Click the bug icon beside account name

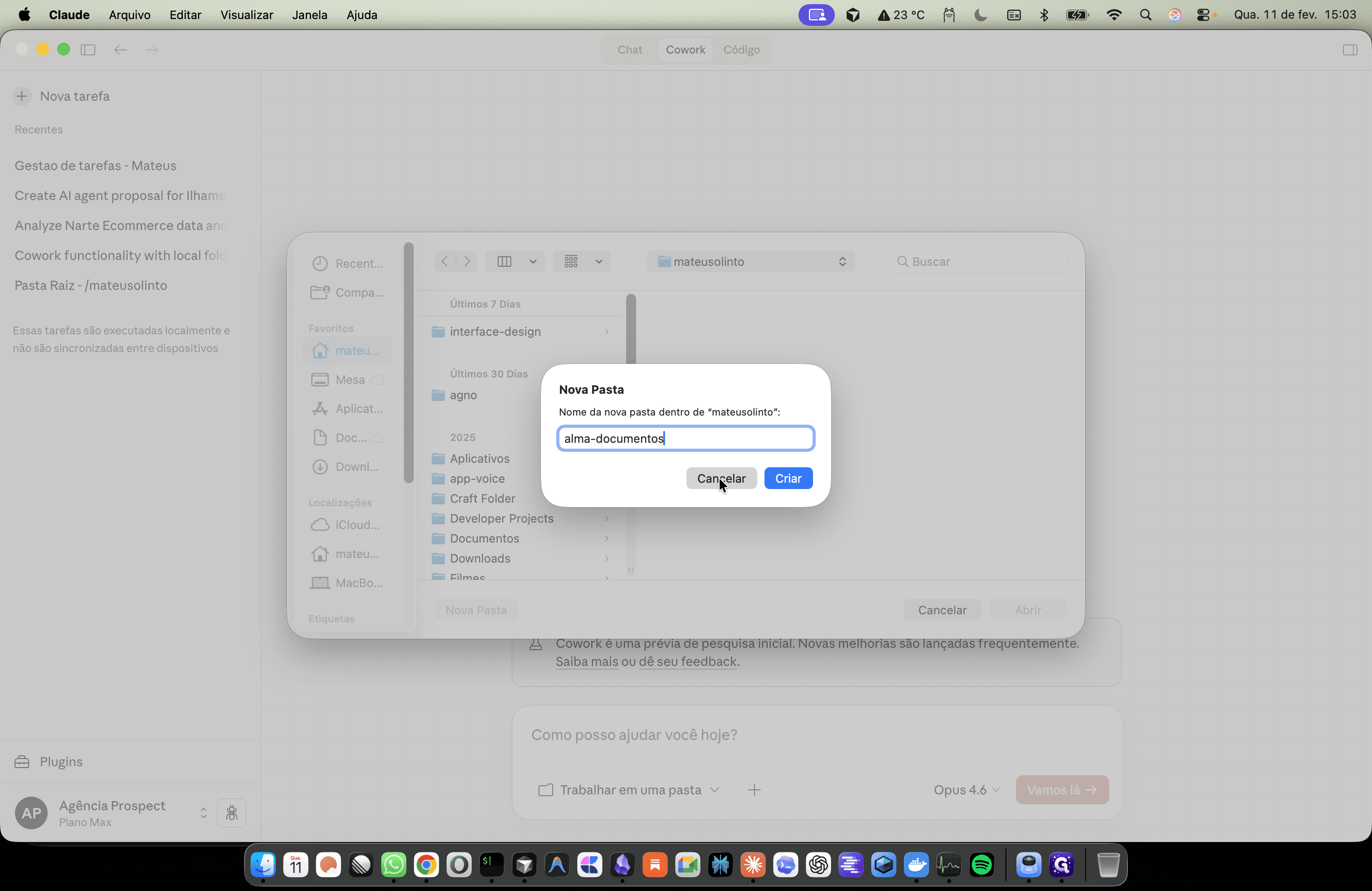pyautogui.click(x=232, y=813)
